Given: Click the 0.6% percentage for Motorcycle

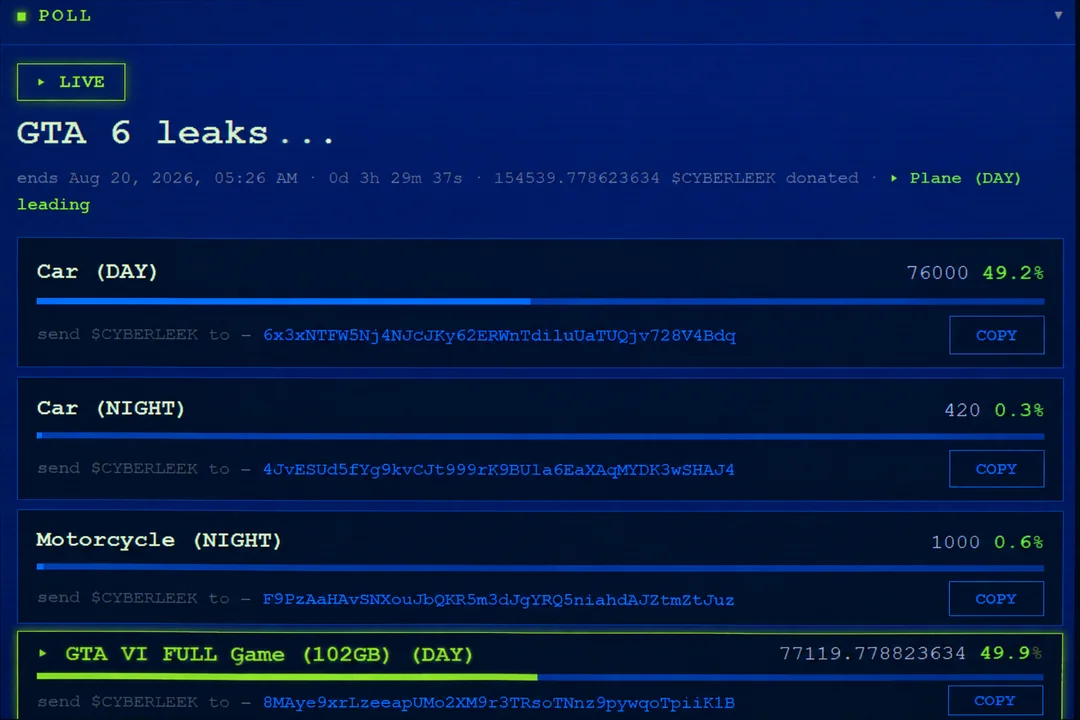Looking at the screenshot, I should (x=1019, y=542).
